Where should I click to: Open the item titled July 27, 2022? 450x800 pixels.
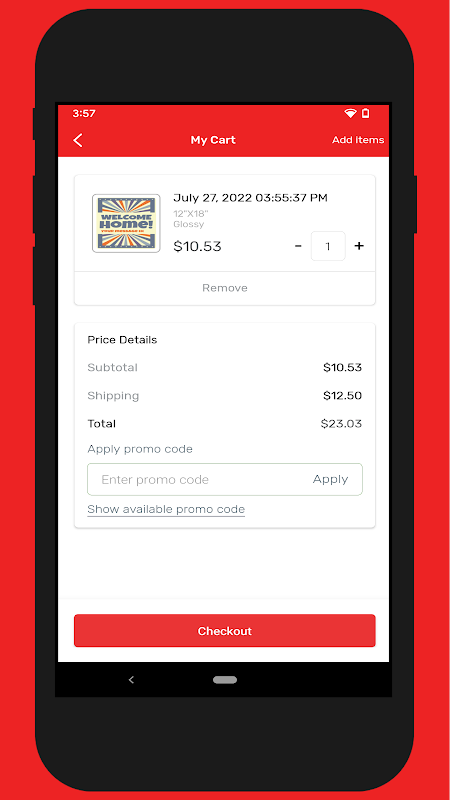(251, 198)
